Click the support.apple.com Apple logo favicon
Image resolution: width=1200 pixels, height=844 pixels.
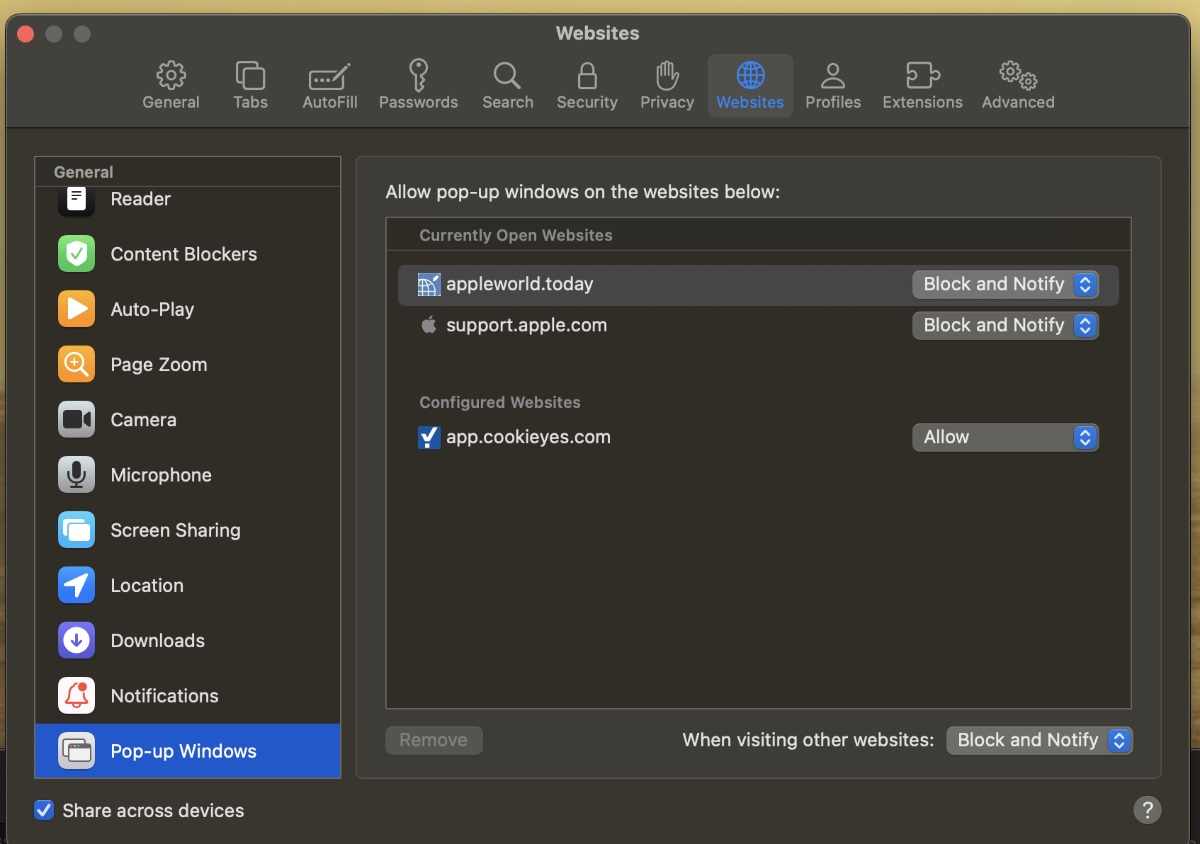[429, 325]
